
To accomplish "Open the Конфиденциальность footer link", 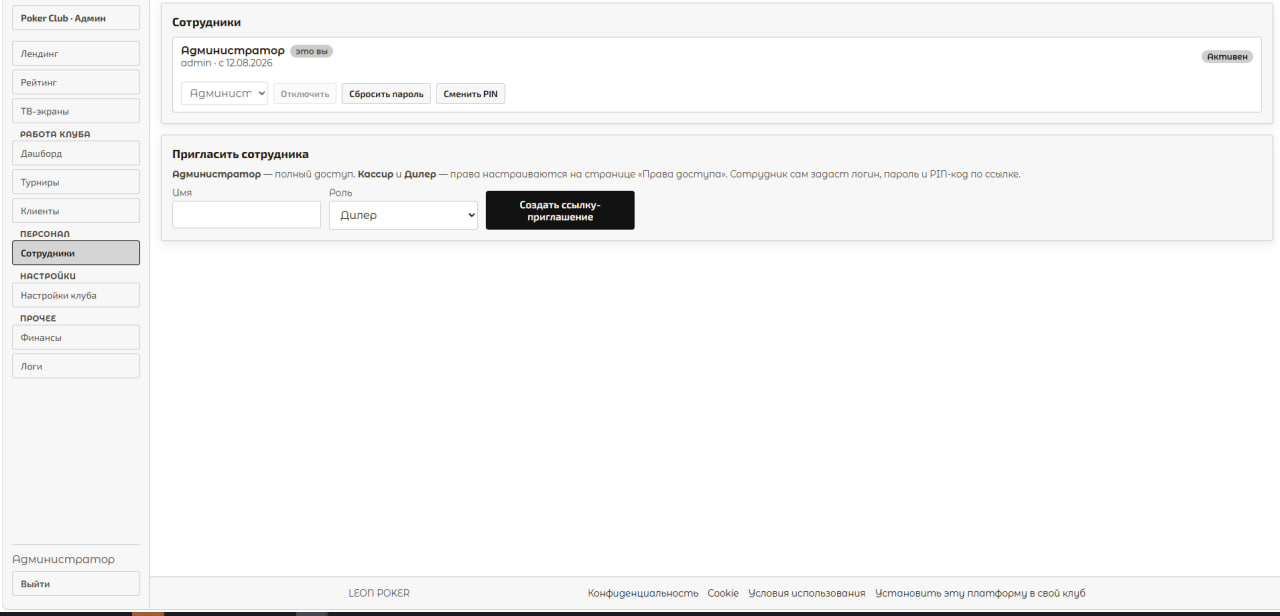I will point(643,593).
